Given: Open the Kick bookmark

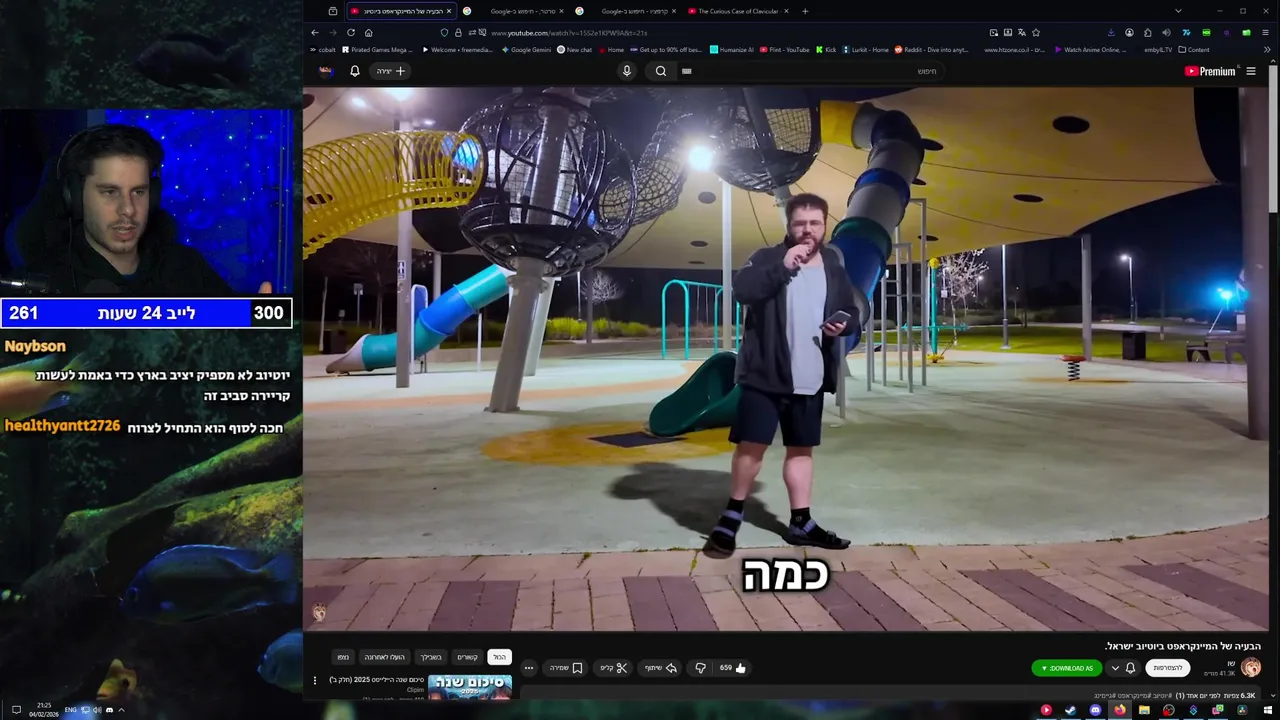Looking at the screenshot, I should pos(826,49).
